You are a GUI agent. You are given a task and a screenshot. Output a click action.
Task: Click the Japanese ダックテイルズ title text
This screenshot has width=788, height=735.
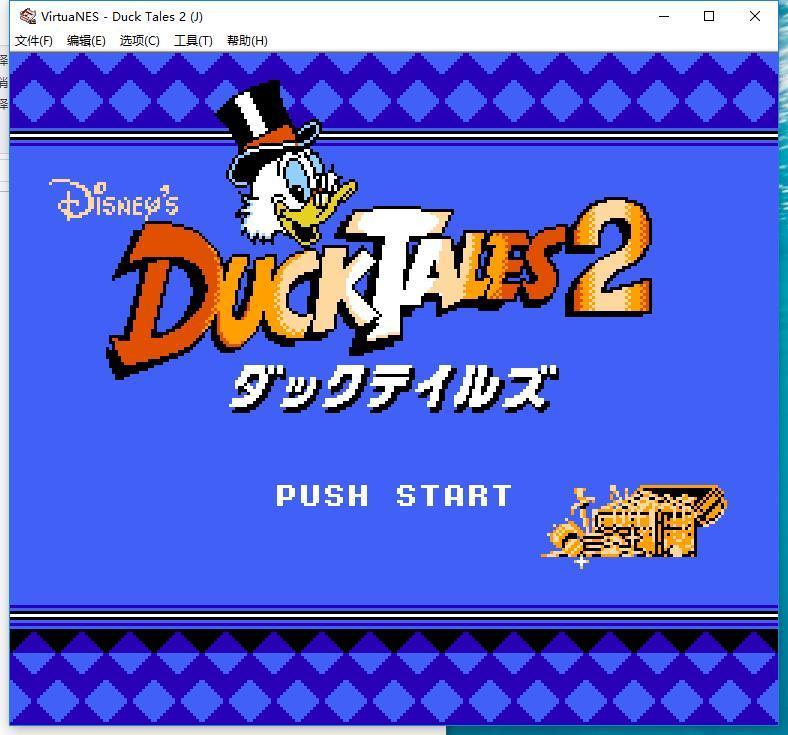pyautogui.click(x=393, y=388)
